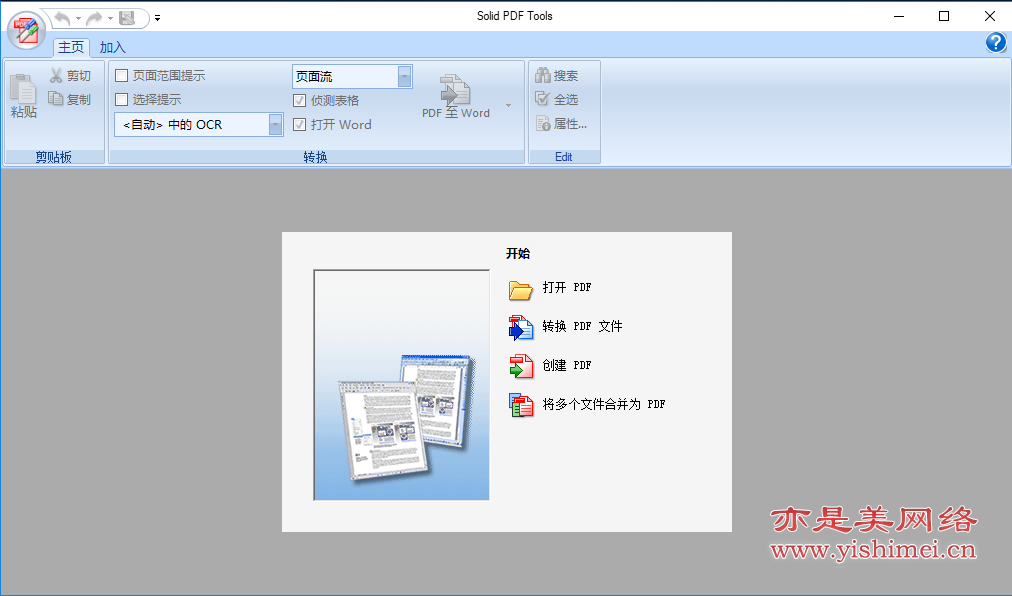
Task: Click the Undo arrow in quick access toolbar
Action: pyautogui.click(x=62, y=18)
